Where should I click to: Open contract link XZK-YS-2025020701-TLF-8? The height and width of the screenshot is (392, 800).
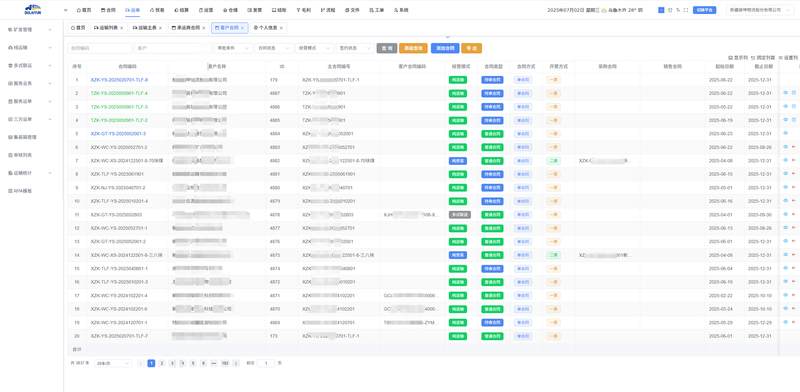point(119,80)
